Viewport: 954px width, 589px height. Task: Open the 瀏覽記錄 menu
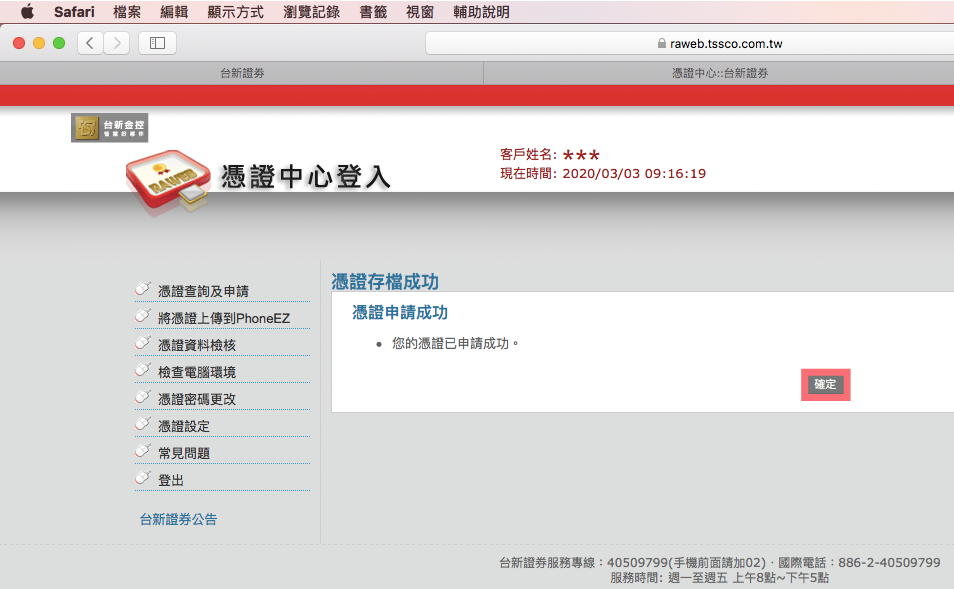coord(312,12)
